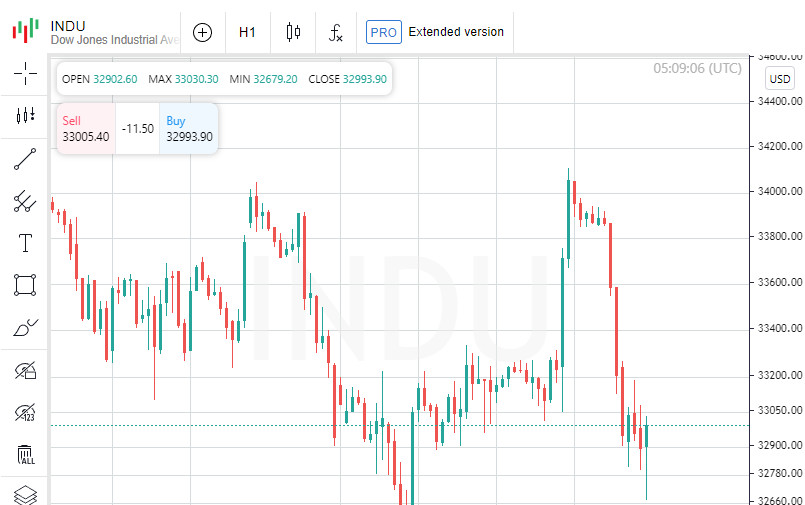
Task: Delete all drawings with the trash icon
Action: point(25,455)
